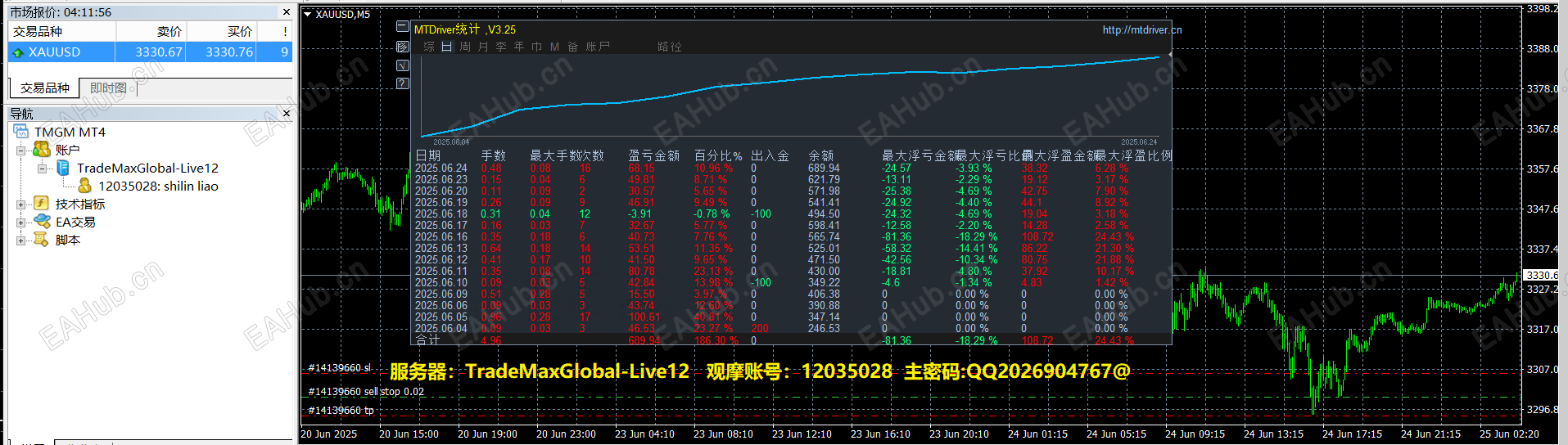Screen dimensions: 1568x445
Task: Select account 12035028: shilin liao
Action: tap(158, 186)
